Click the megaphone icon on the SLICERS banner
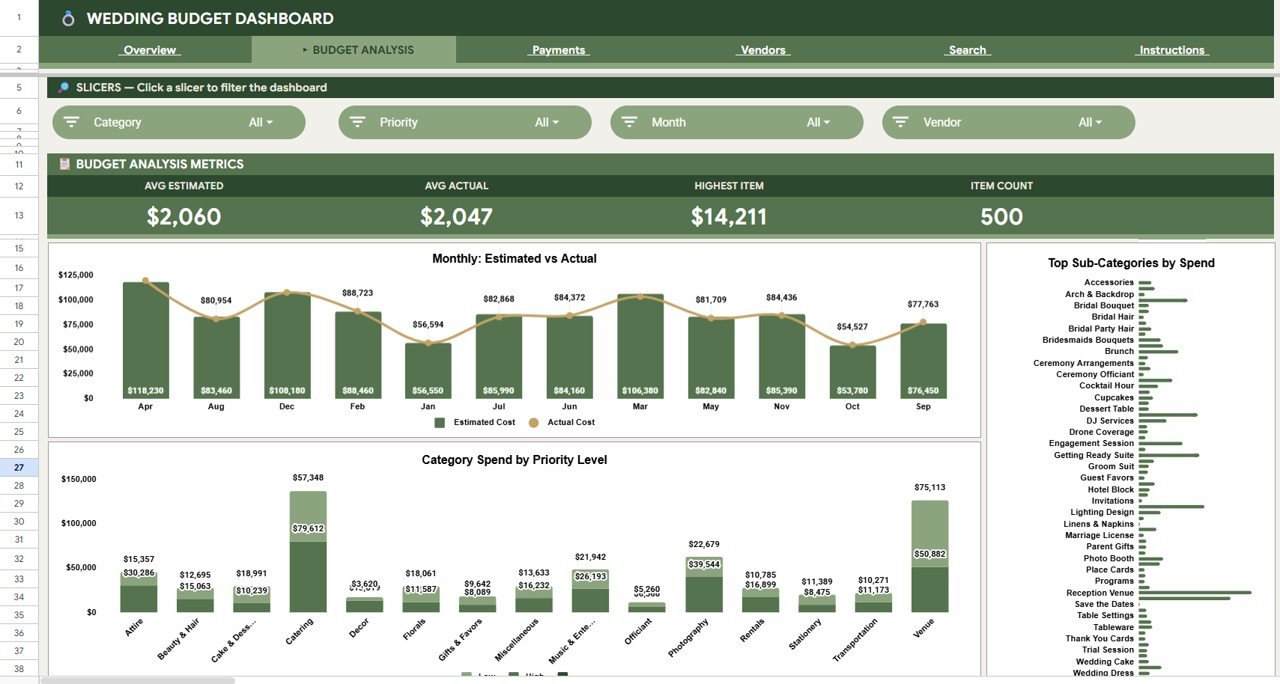This screenshot has height=684, width=1280. pos(62,87)
